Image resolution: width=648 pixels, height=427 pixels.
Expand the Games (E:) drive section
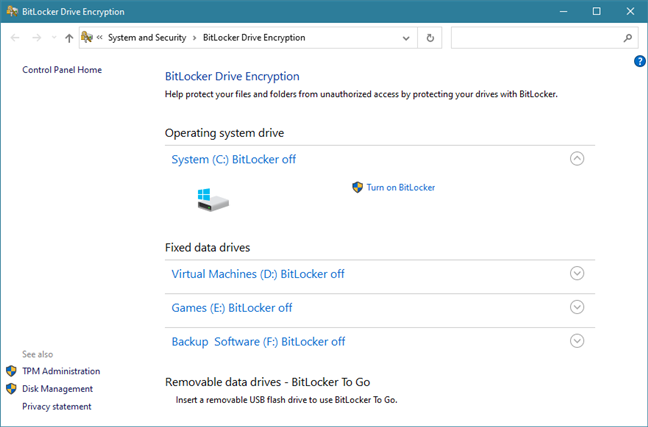pos(577,307)
